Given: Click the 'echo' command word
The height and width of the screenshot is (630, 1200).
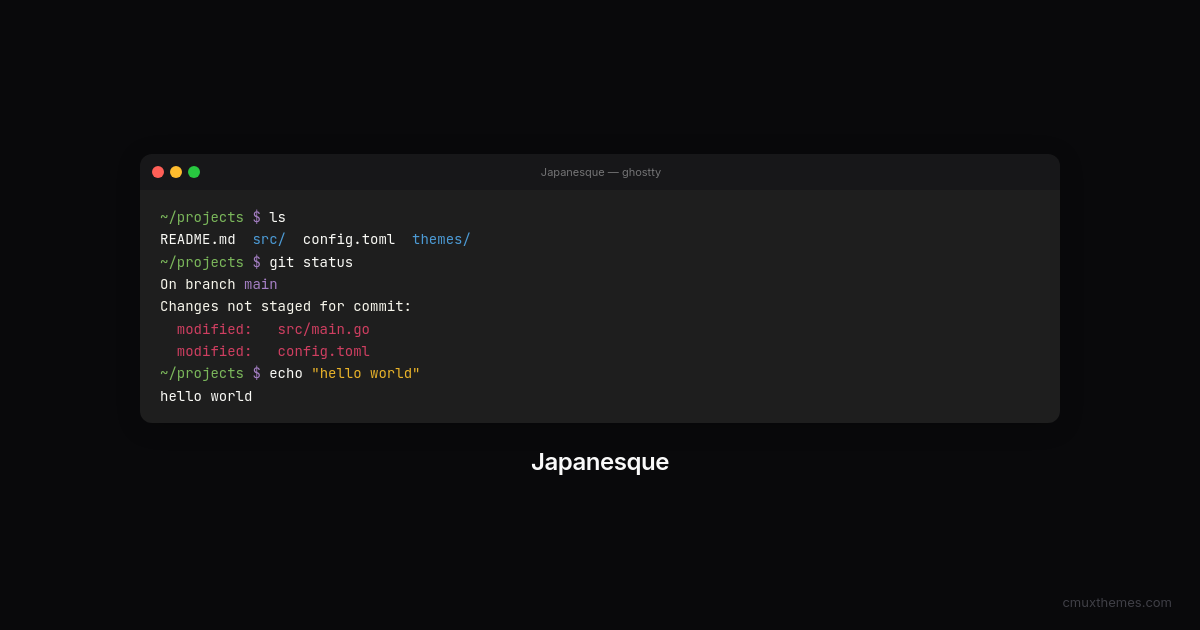Looking at the screenshot, I should tap(286, 374).
